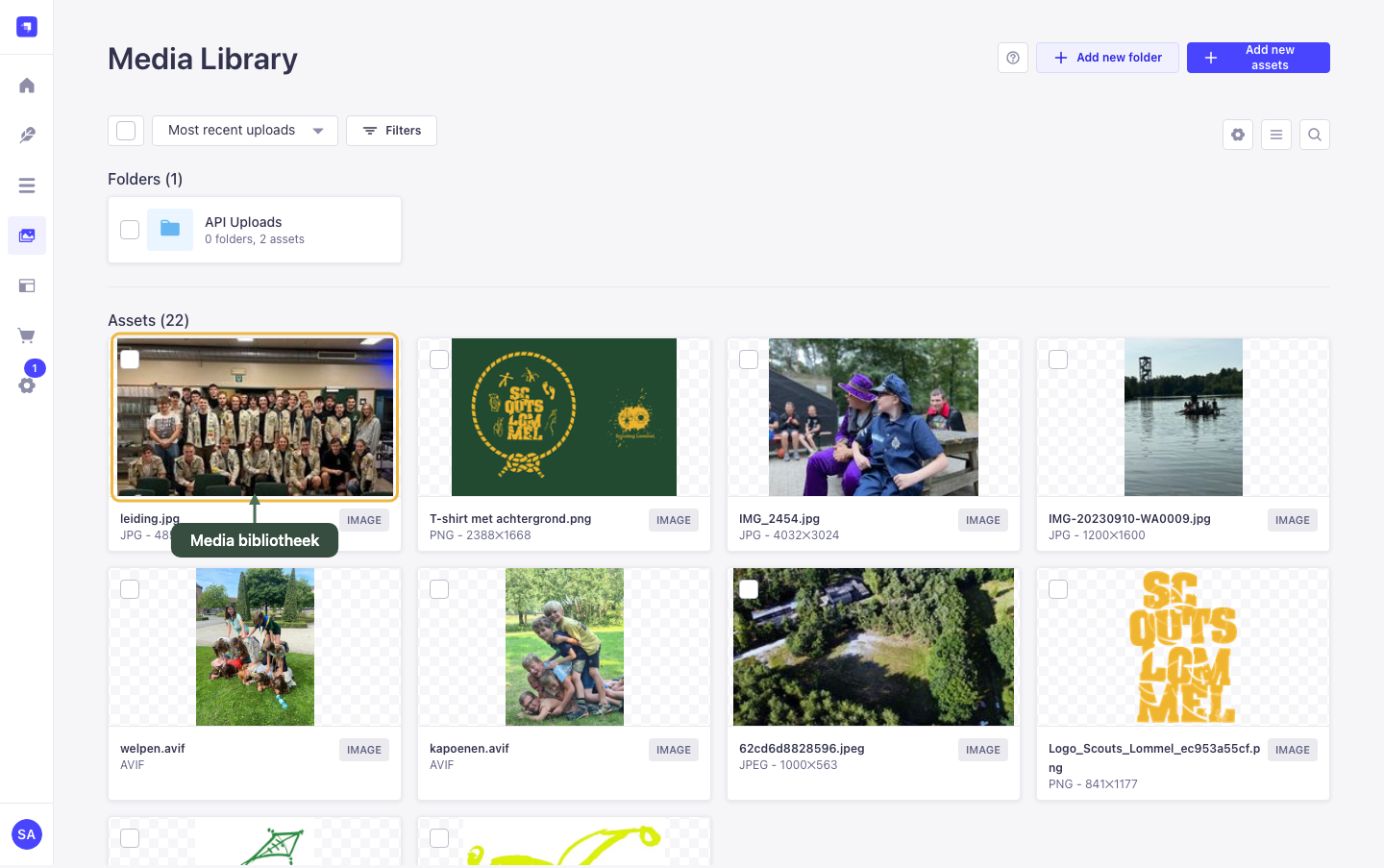
Task: Click the 'PNG - 2388✕1668' dimensions text
Action: click(481, 535)
